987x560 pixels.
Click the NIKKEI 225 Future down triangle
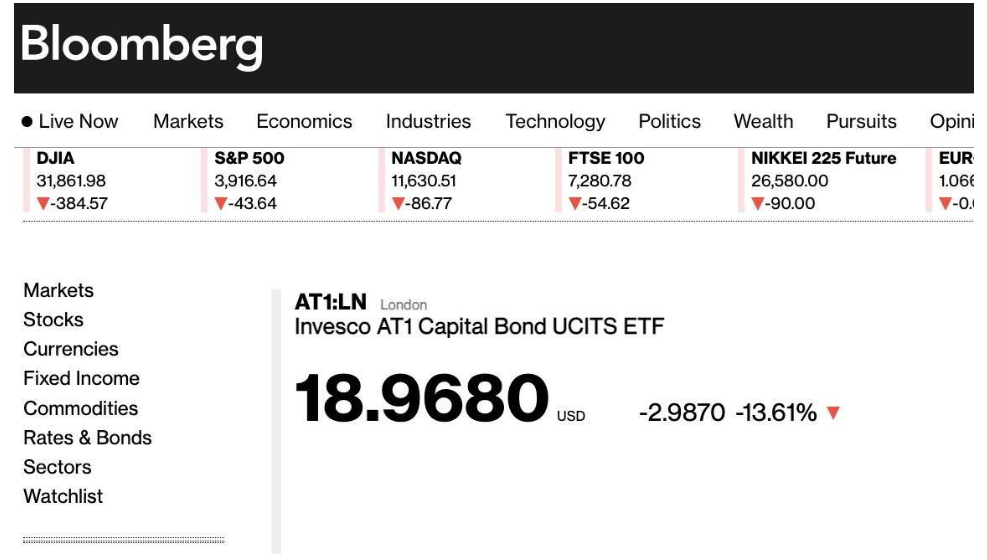[x=758, y=204]
